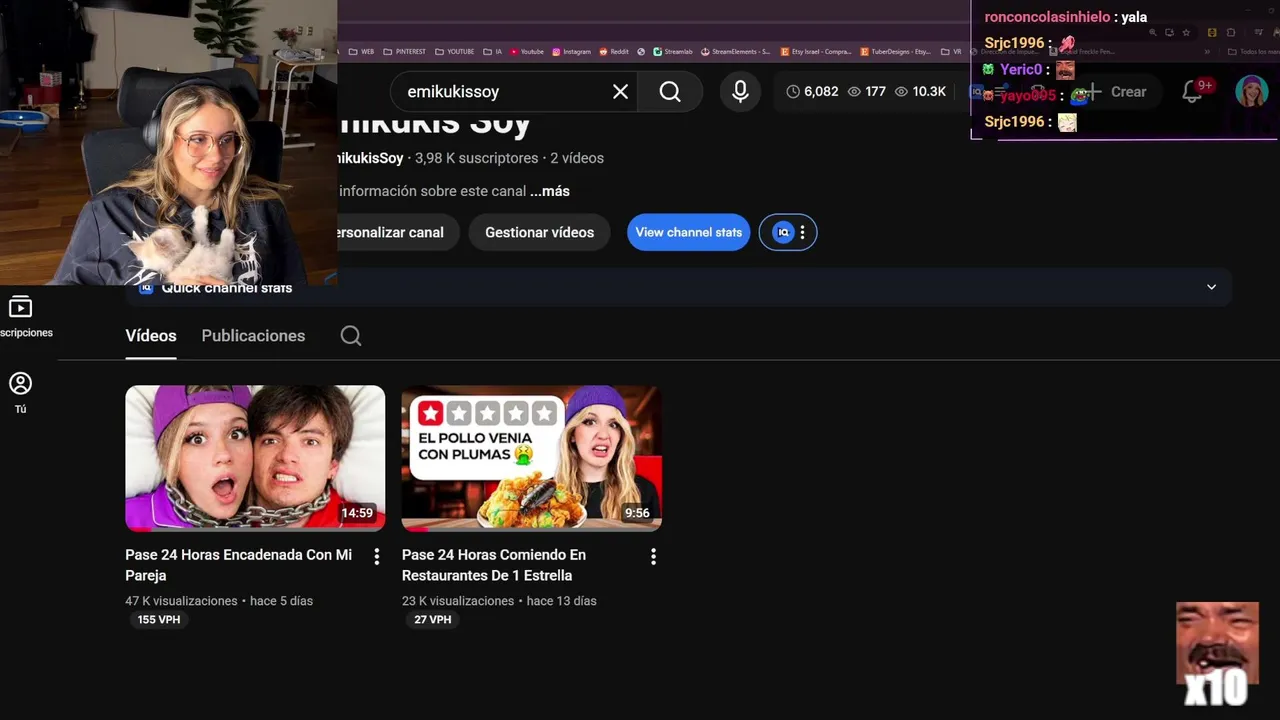Click the browser zoom magnifier icon
This screenshot has height=720, width=1280.
coord(1152,32)
